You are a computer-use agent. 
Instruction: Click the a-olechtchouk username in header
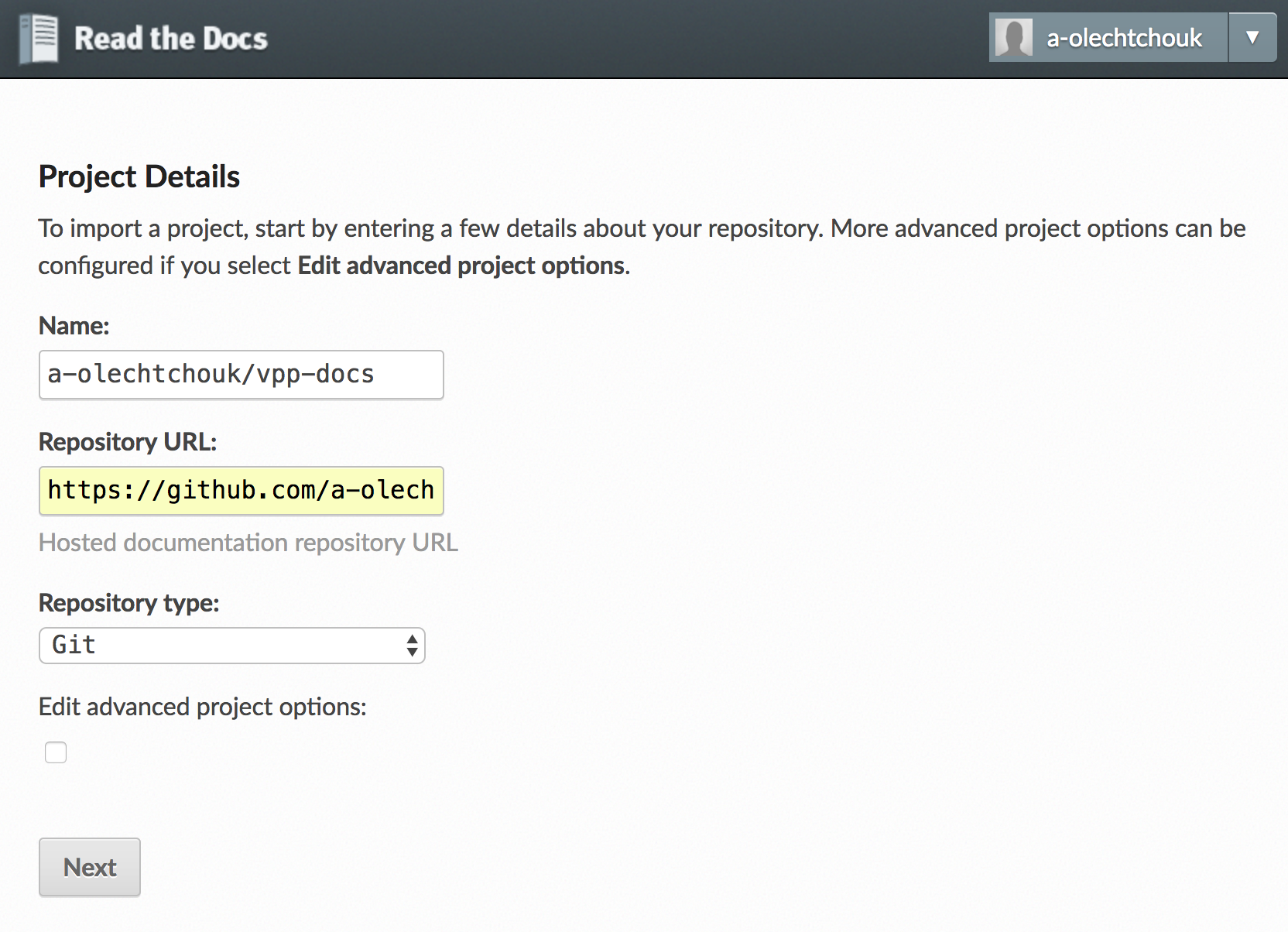[x=1124, y=37]
